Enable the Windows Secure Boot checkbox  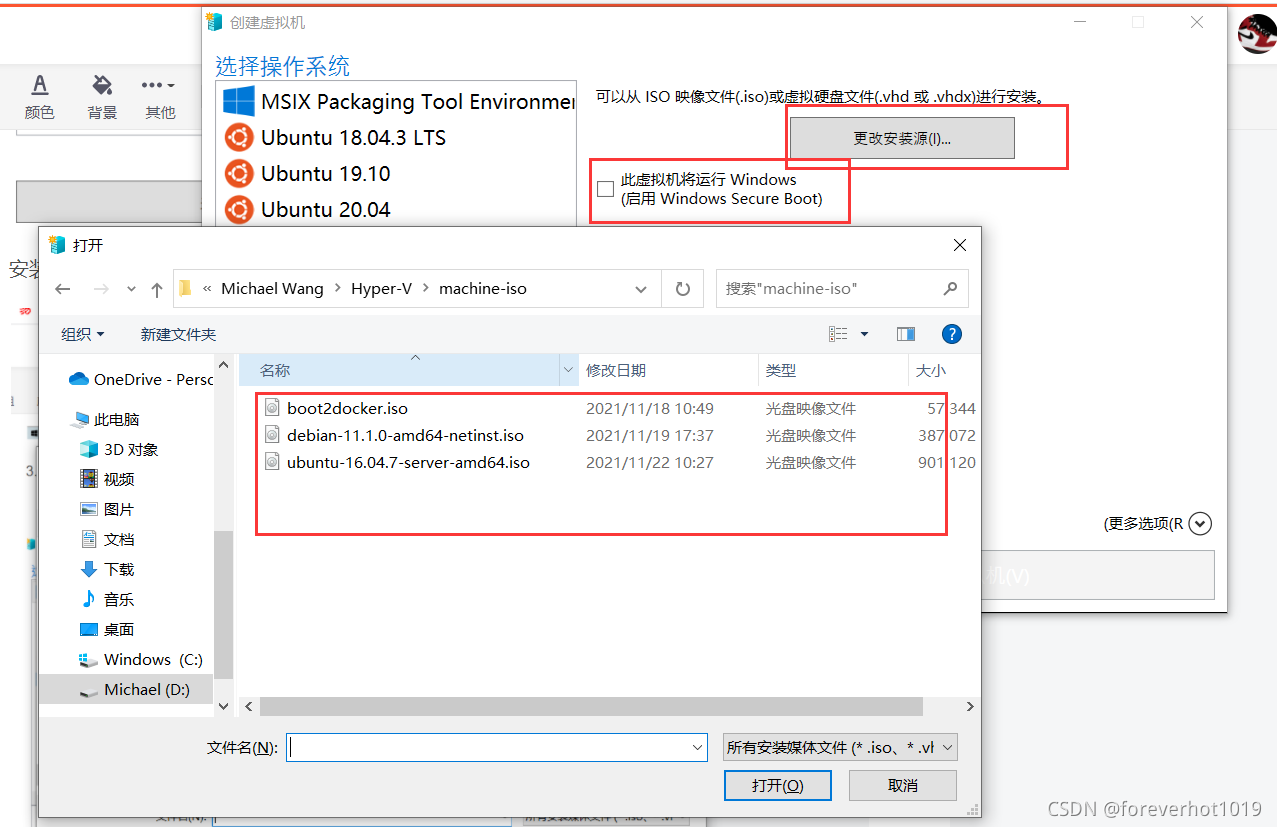605,189
